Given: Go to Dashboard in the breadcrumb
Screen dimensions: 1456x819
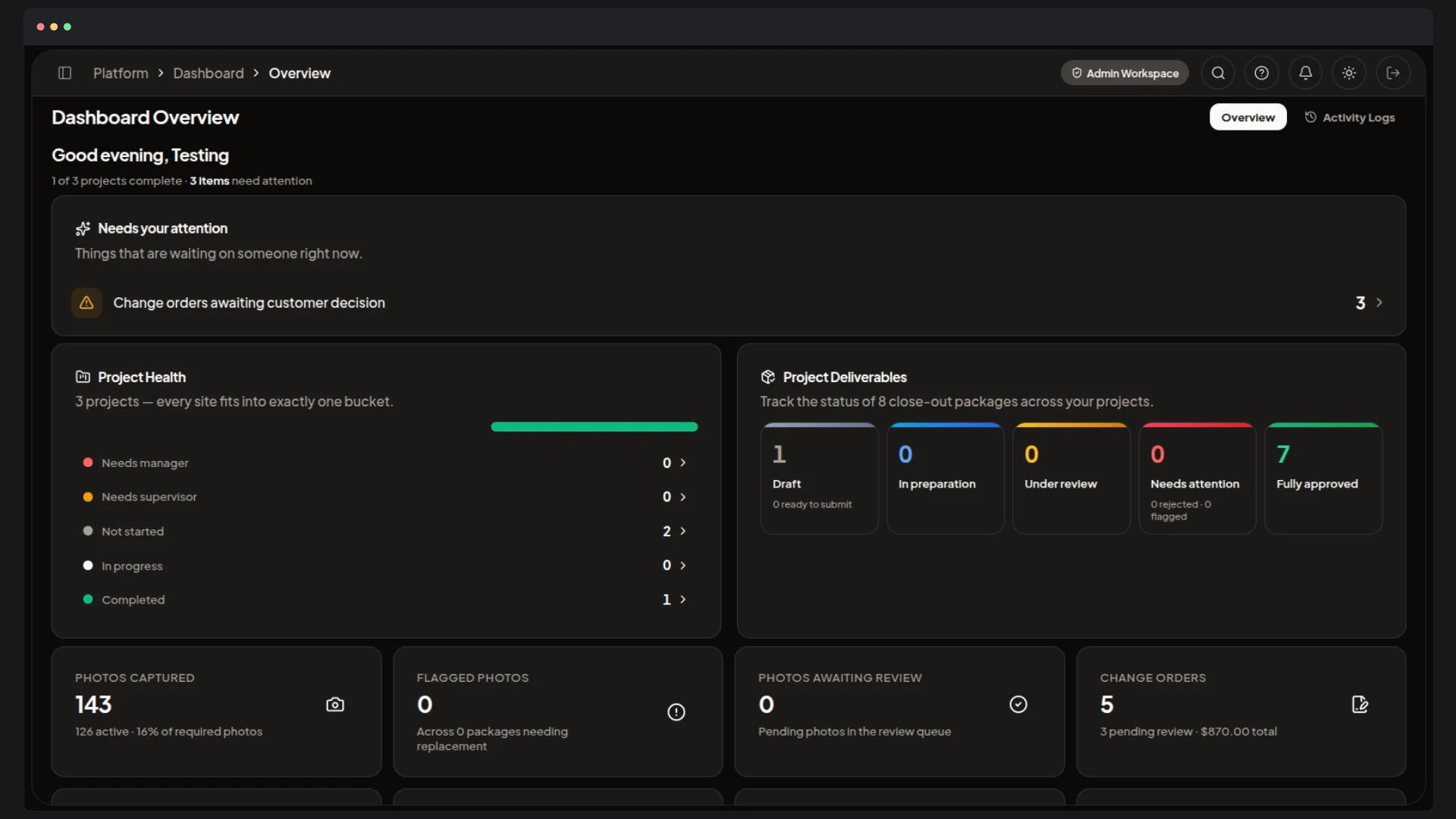Looking at the screenshot, I should (x=209, y=73).
